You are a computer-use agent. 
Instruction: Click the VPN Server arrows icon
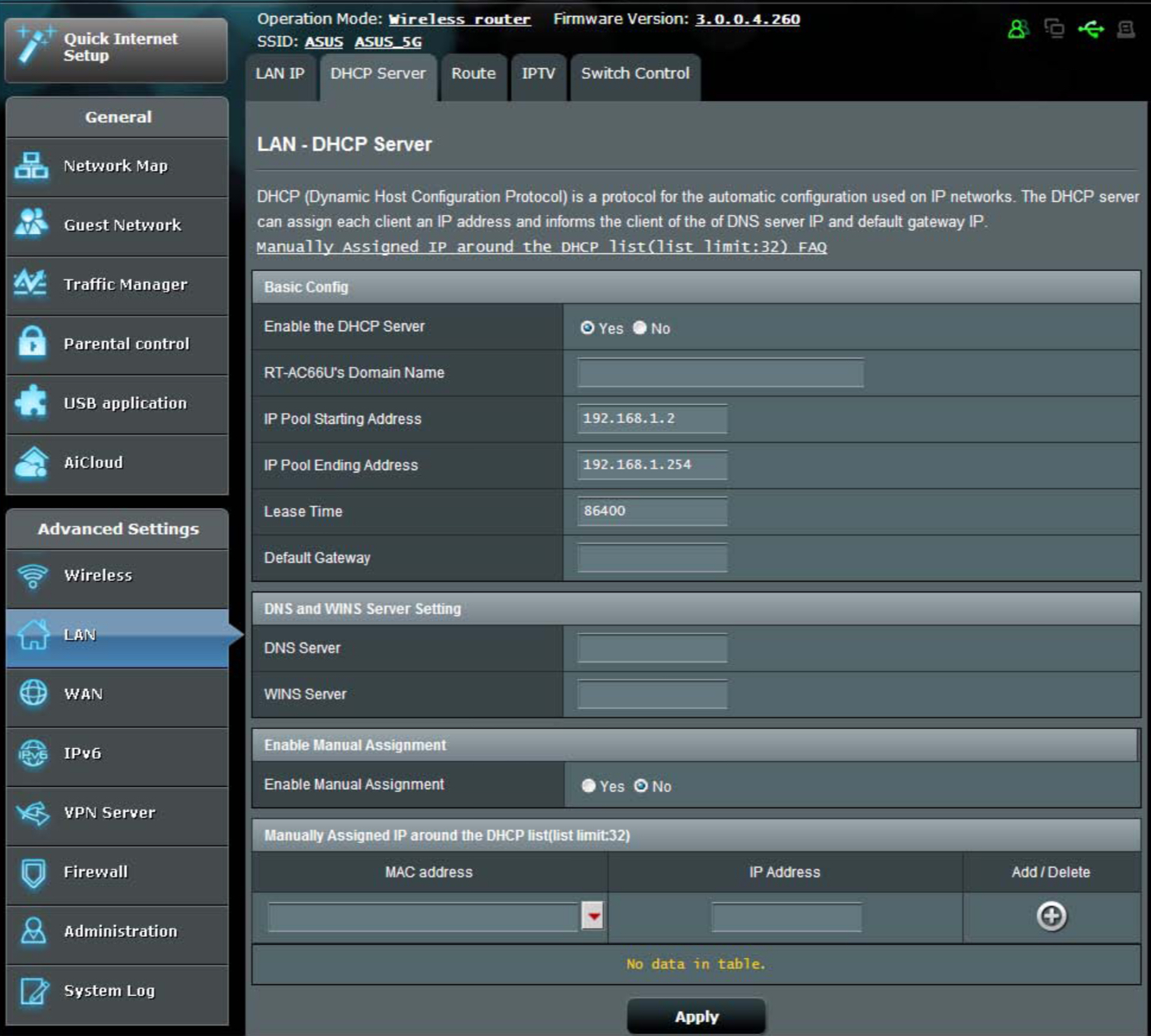pyautogui.click(x=33, y=813)
